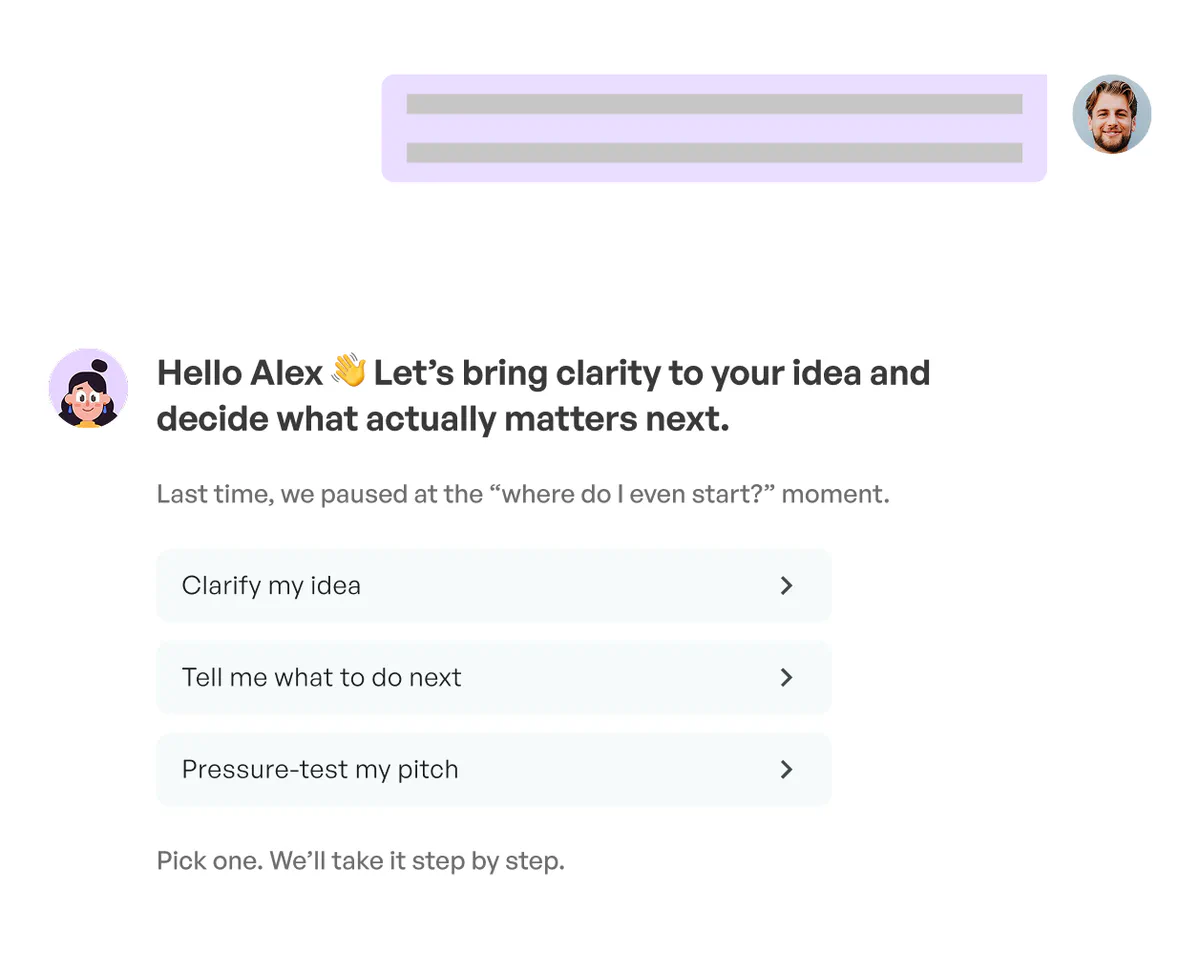1200x954 pixels.
Task: Click the first gray placeholder line in the bubble
Action: [x=714, y=103]
